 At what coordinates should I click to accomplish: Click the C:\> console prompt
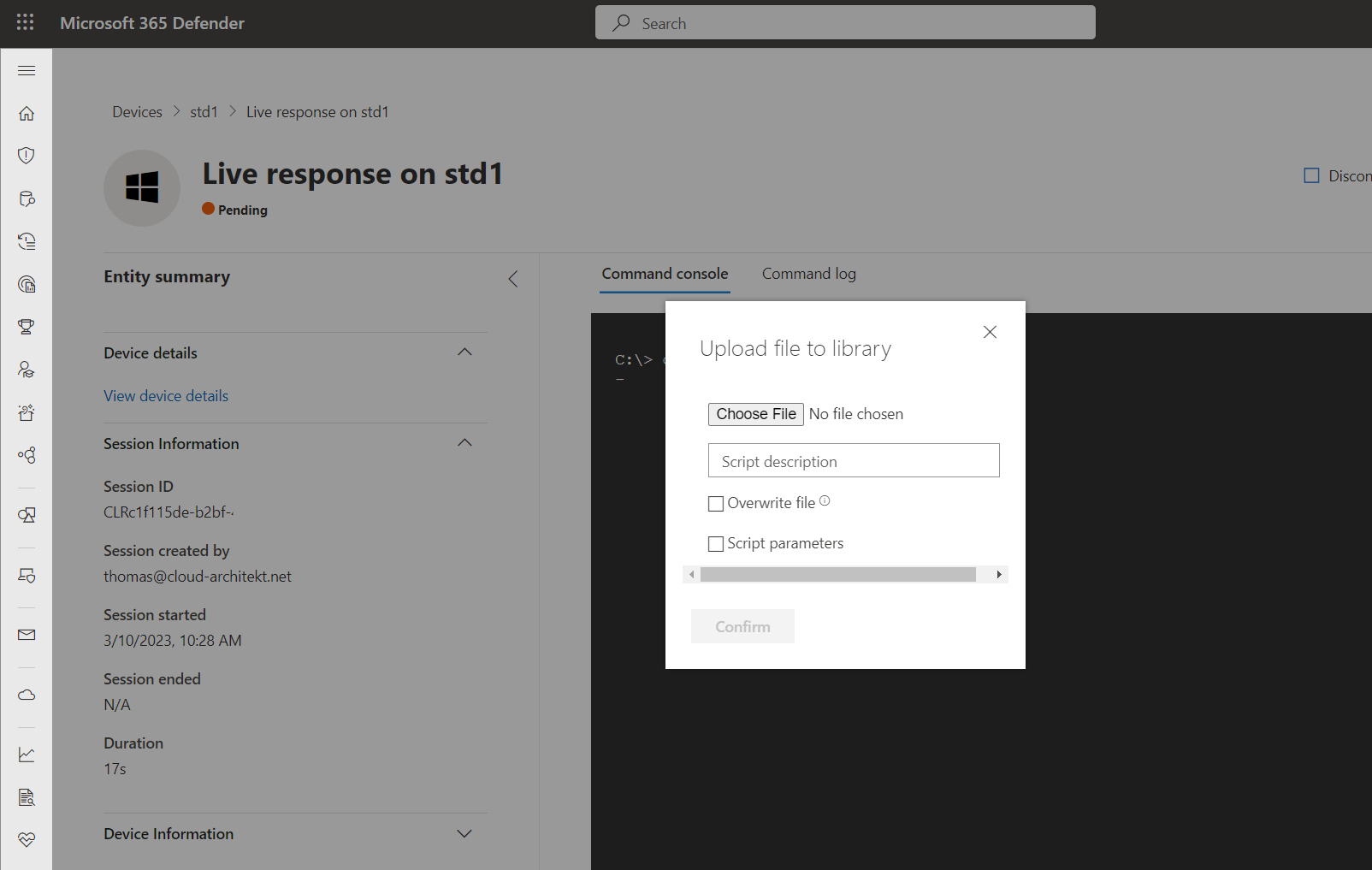coord(634,360)
